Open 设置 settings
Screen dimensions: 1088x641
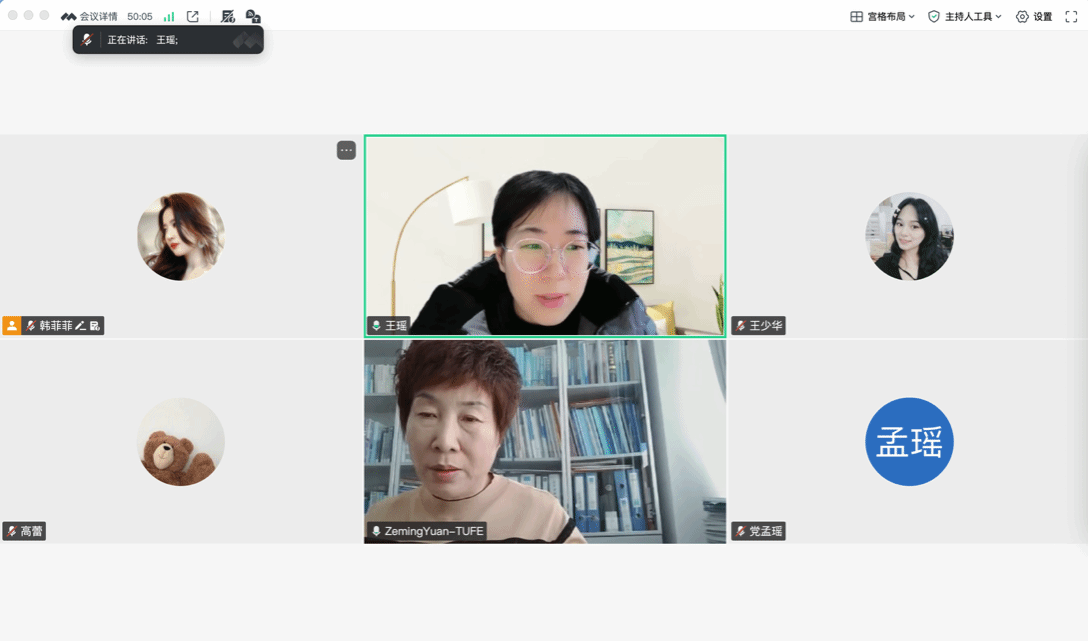1034,17
